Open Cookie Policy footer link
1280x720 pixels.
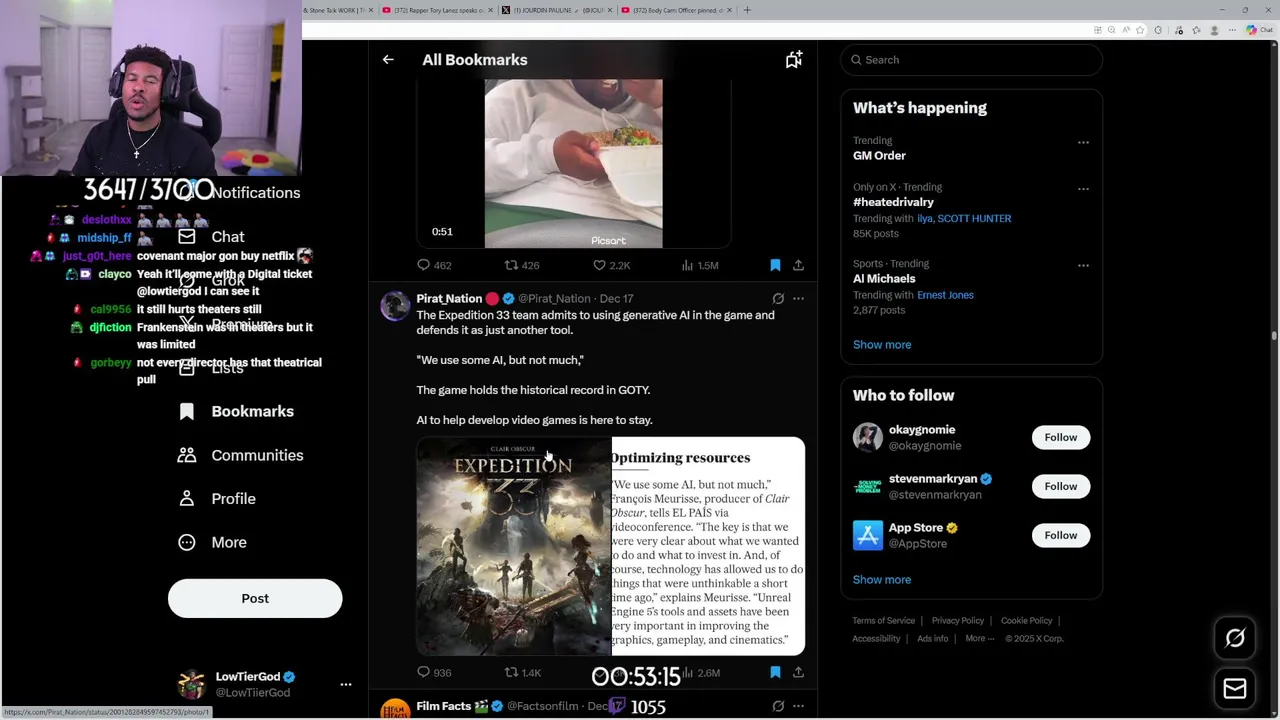1027,621
